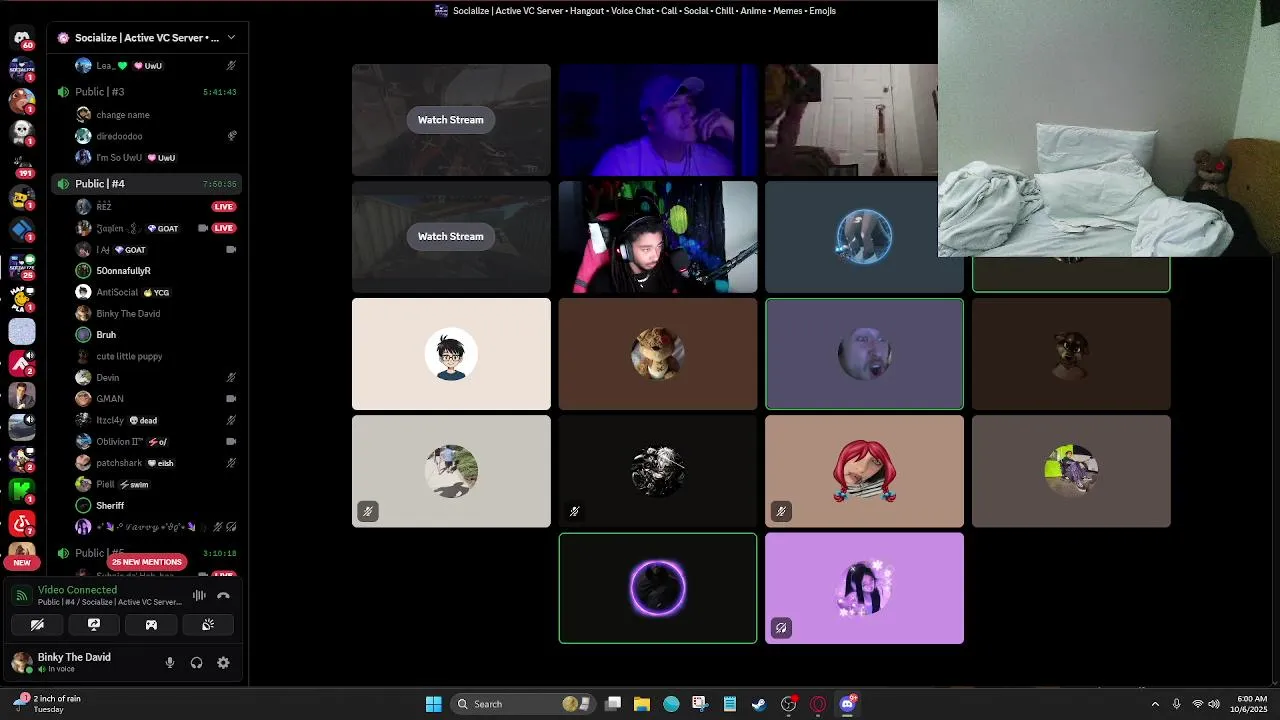Watch Stream in top-left tile
The height and width of the screenshot is (720, 1280).
450,120
